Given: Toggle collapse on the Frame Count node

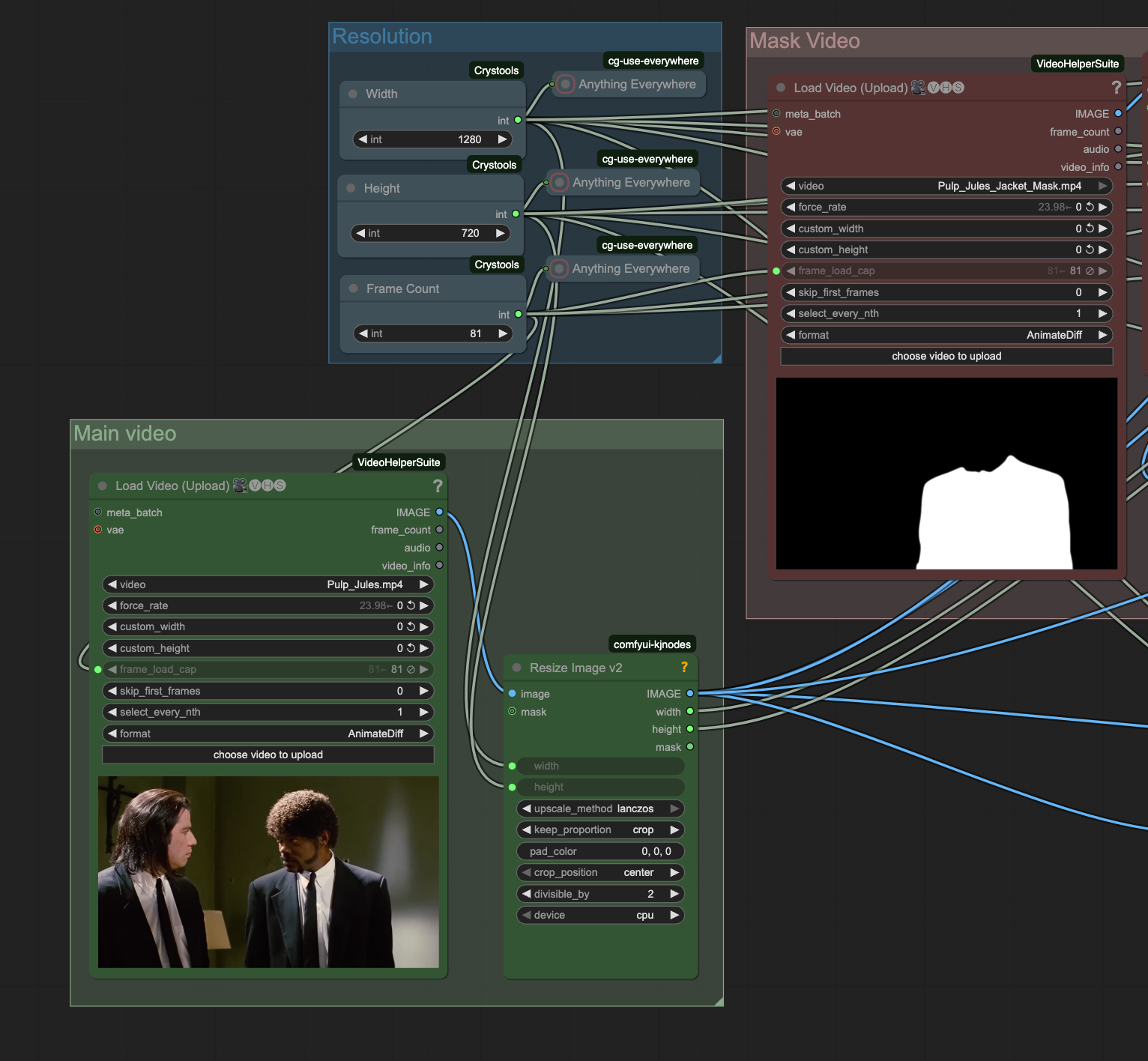Looking at the screenshot, I should tap(354, 288).
